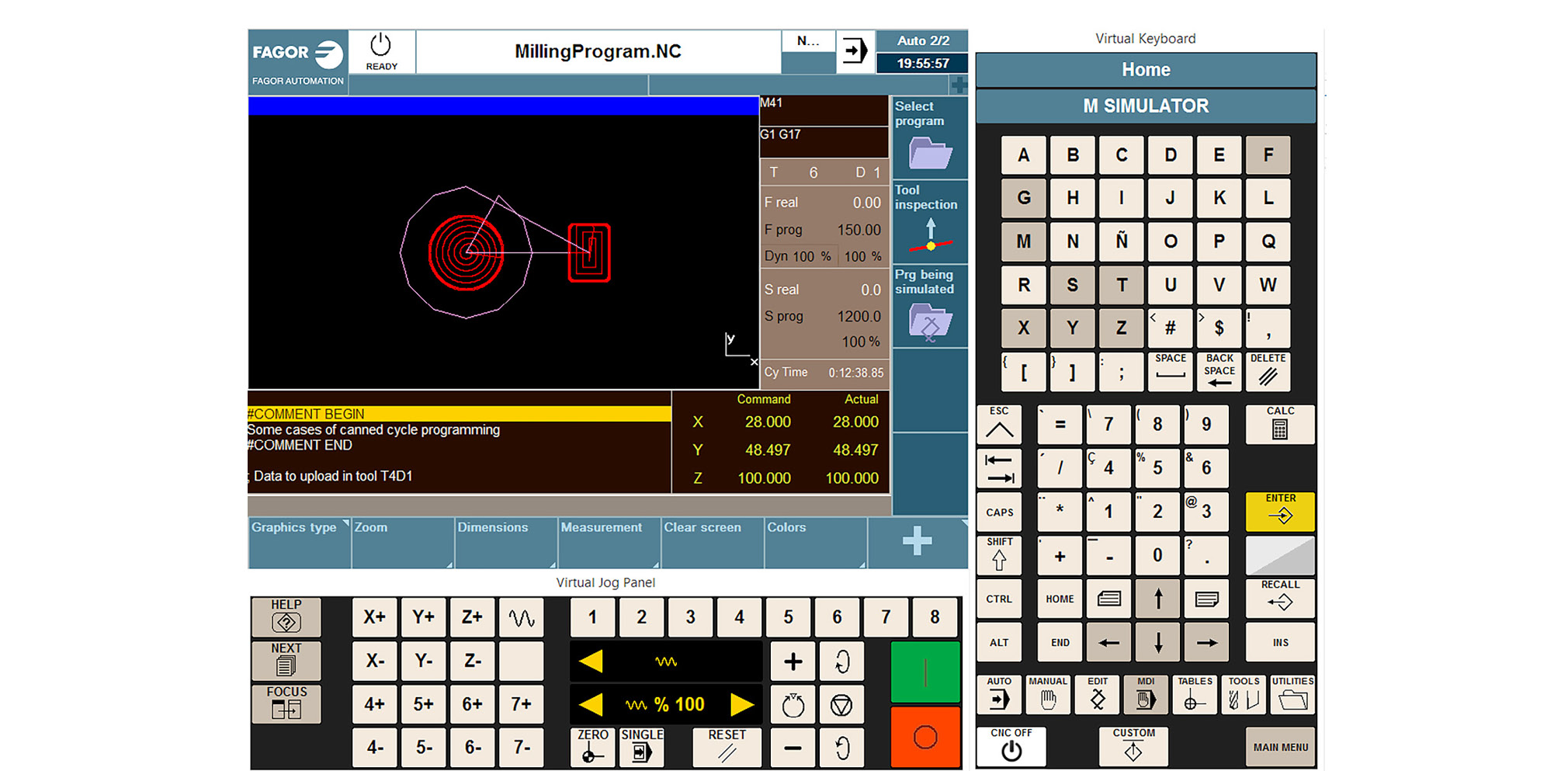
Task: Toggle the CAPS key
Action: pos(999,512)
